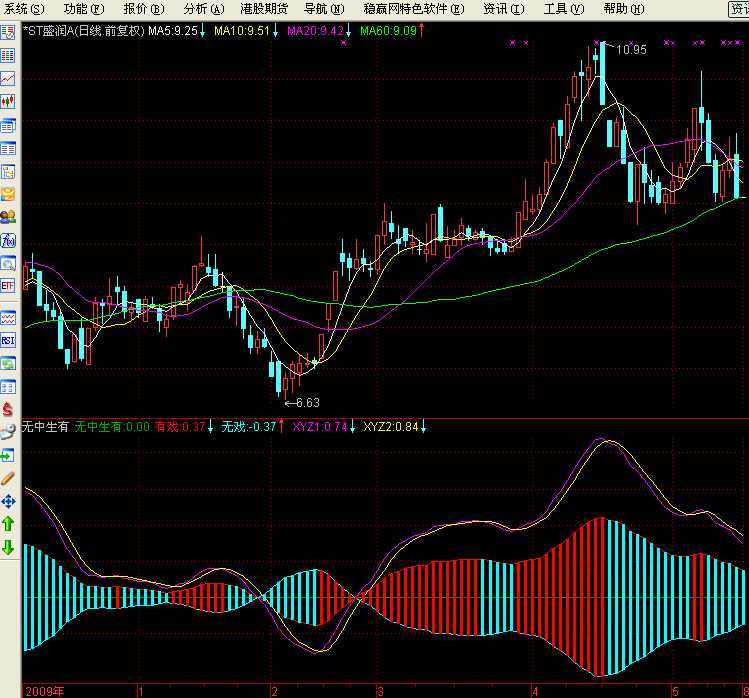Screen dimensions: 749x698
Task: Click the 2009年 label on time axis
Action: (45, 691)
